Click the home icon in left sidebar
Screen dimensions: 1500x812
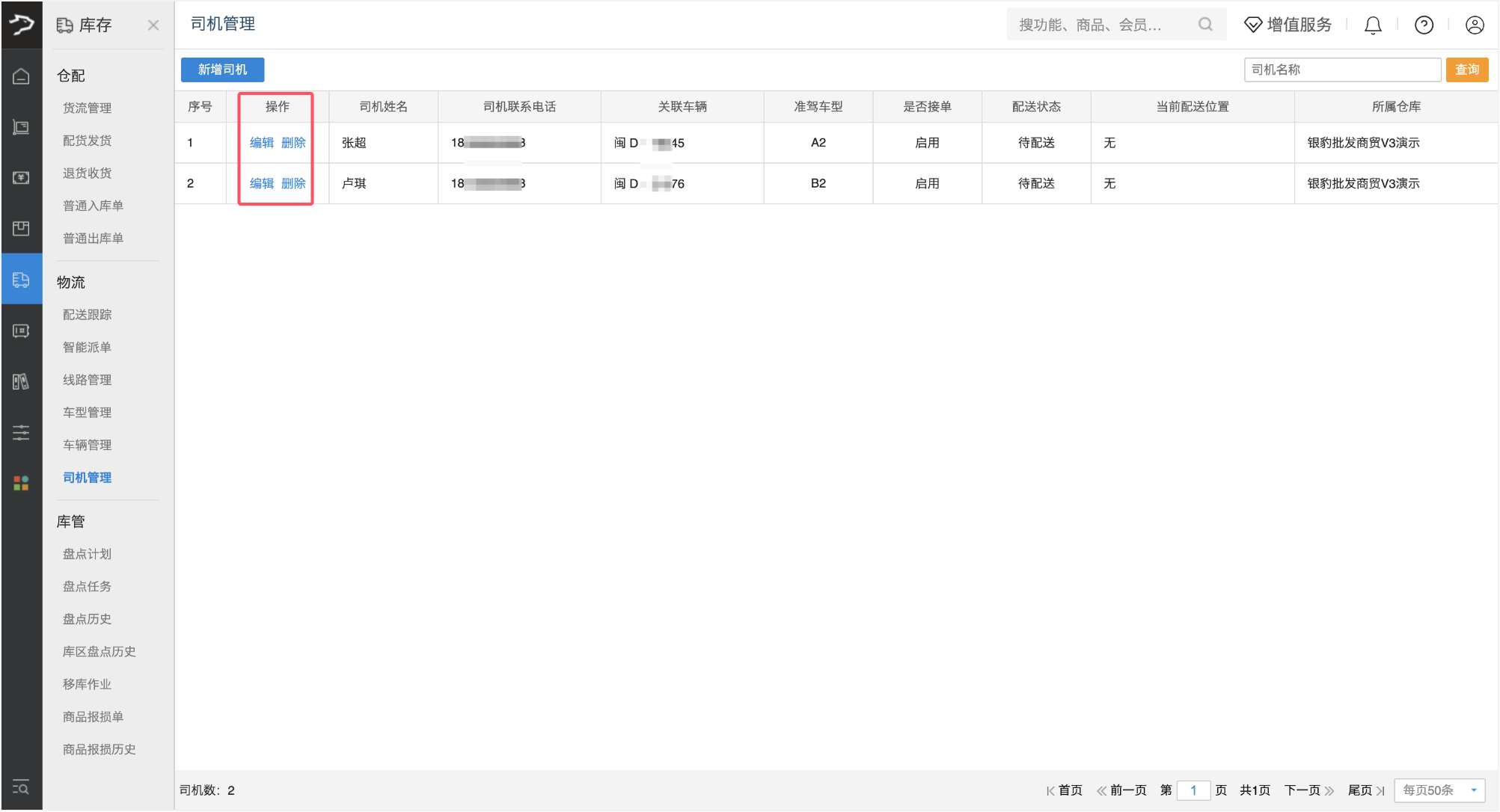tap(21, 76)
